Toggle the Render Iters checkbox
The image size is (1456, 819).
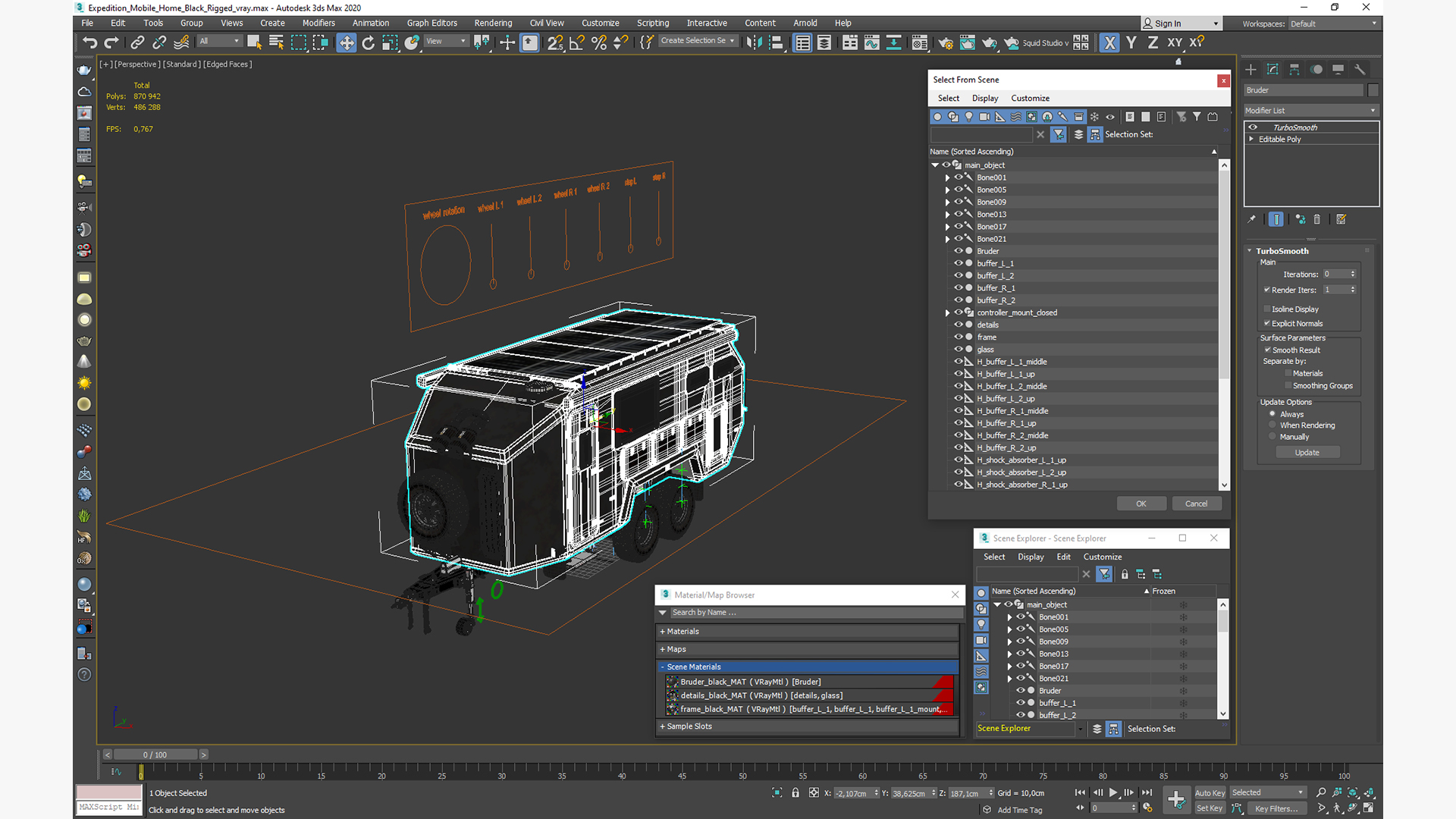(1267, 290)
